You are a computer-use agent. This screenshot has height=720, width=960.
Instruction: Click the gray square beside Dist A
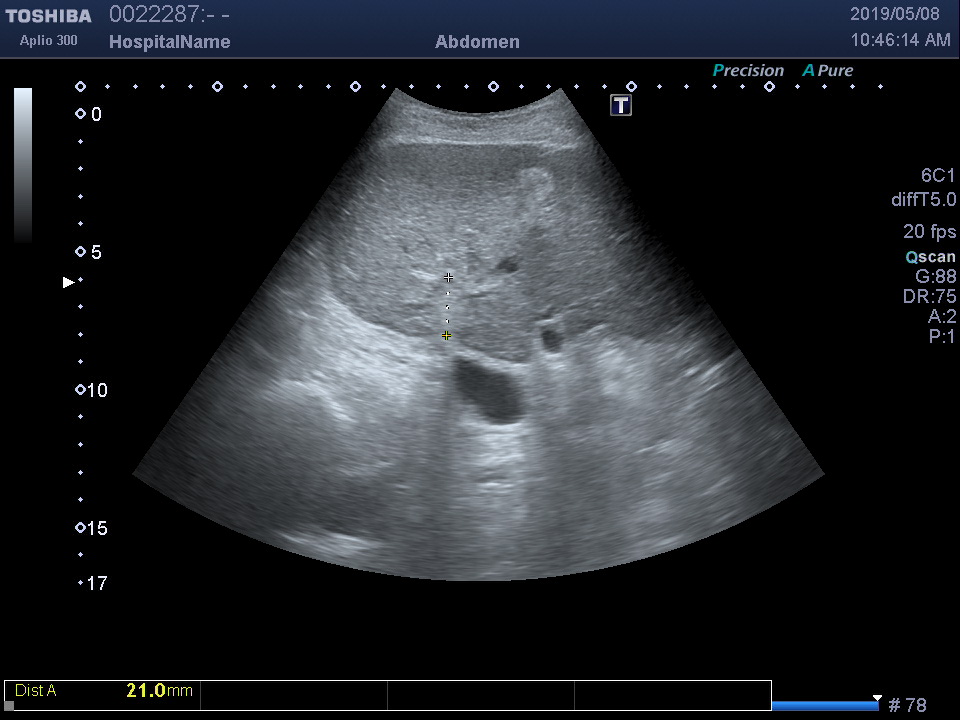point(9,705)
